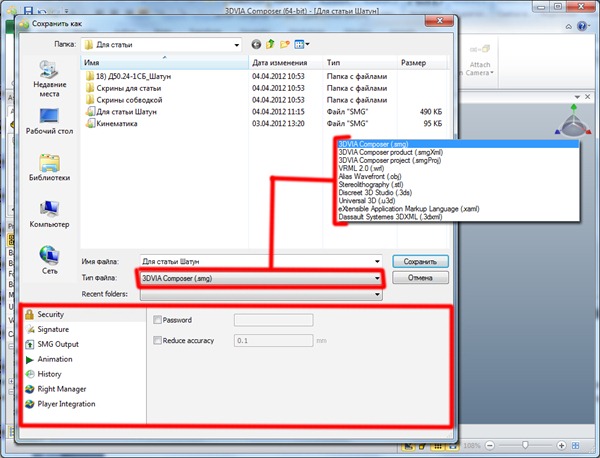Choose 3DVIA Composer product (.smgXml) format

click(458, 152)
